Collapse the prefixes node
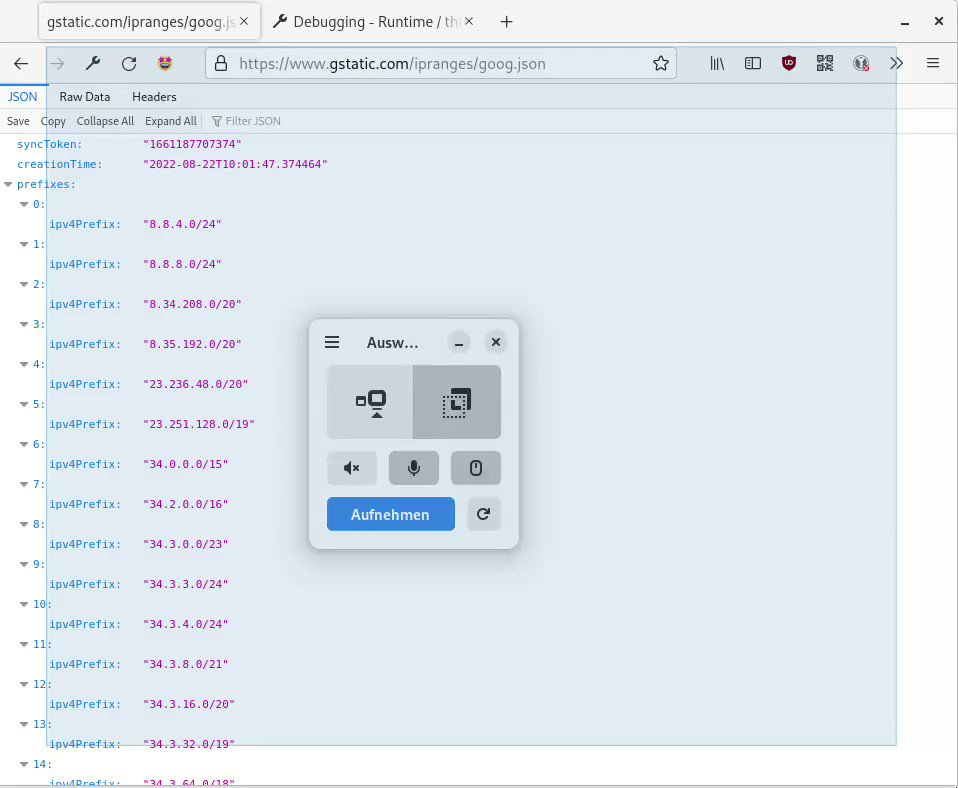The image size is (958, 788). [8, 184]
